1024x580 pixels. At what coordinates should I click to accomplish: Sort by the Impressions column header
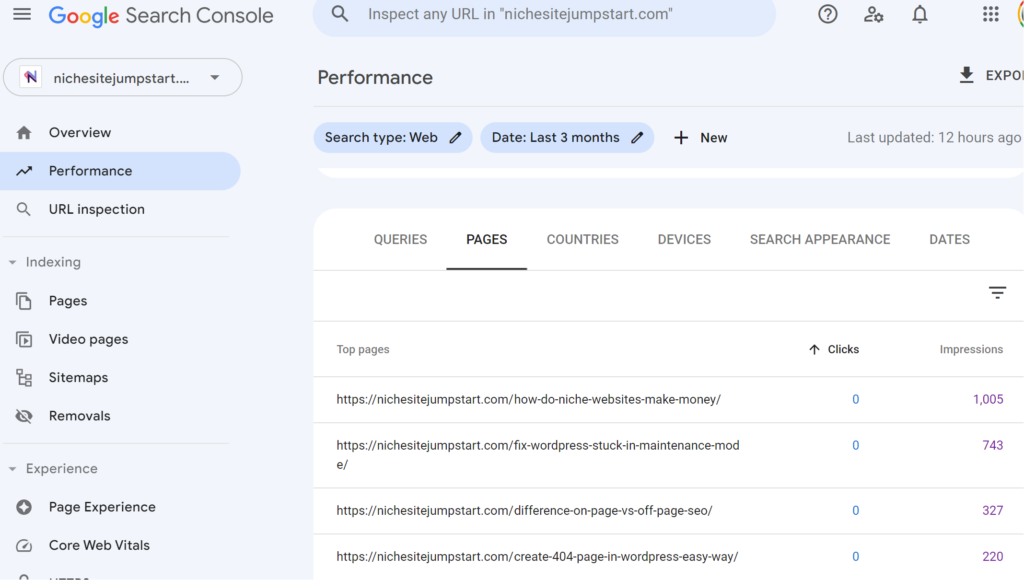pos(971,349)
